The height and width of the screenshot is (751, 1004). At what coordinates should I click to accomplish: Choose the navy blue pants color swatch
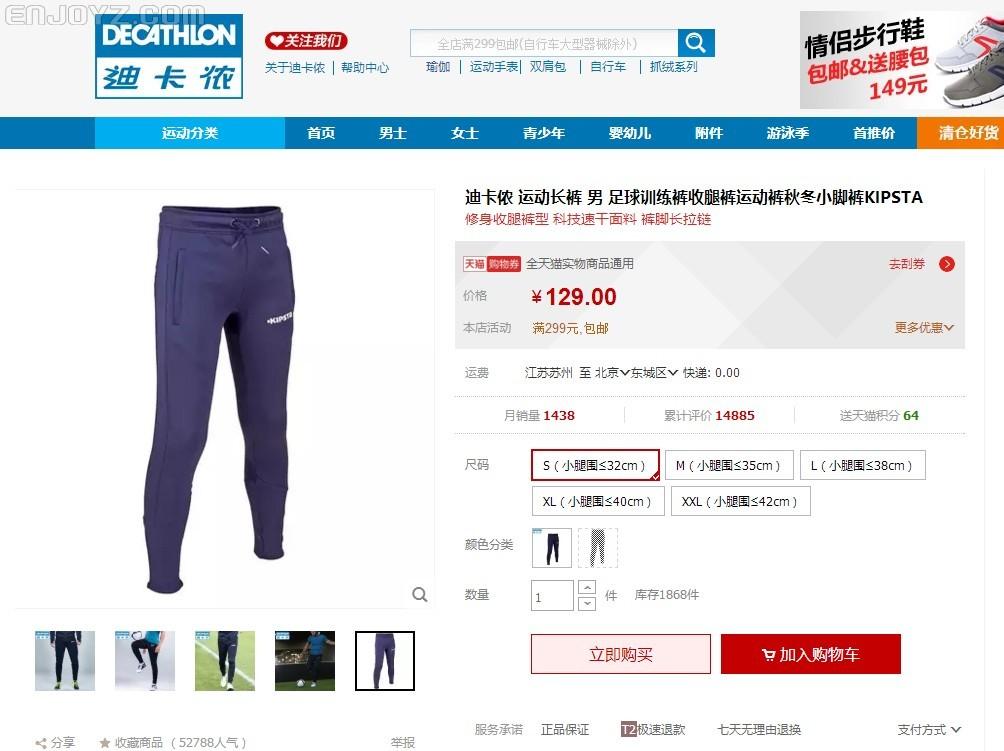(552, 547)
